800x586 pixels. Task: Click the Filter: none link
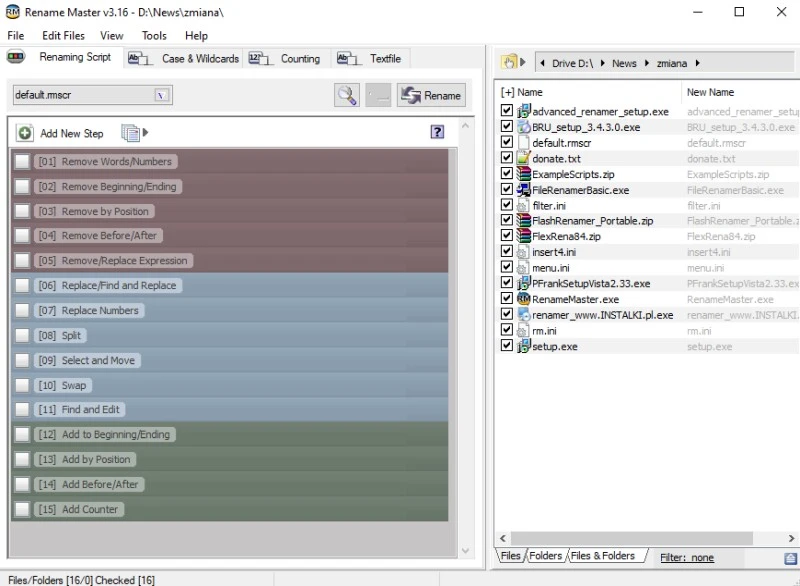[x=686, y=558]
